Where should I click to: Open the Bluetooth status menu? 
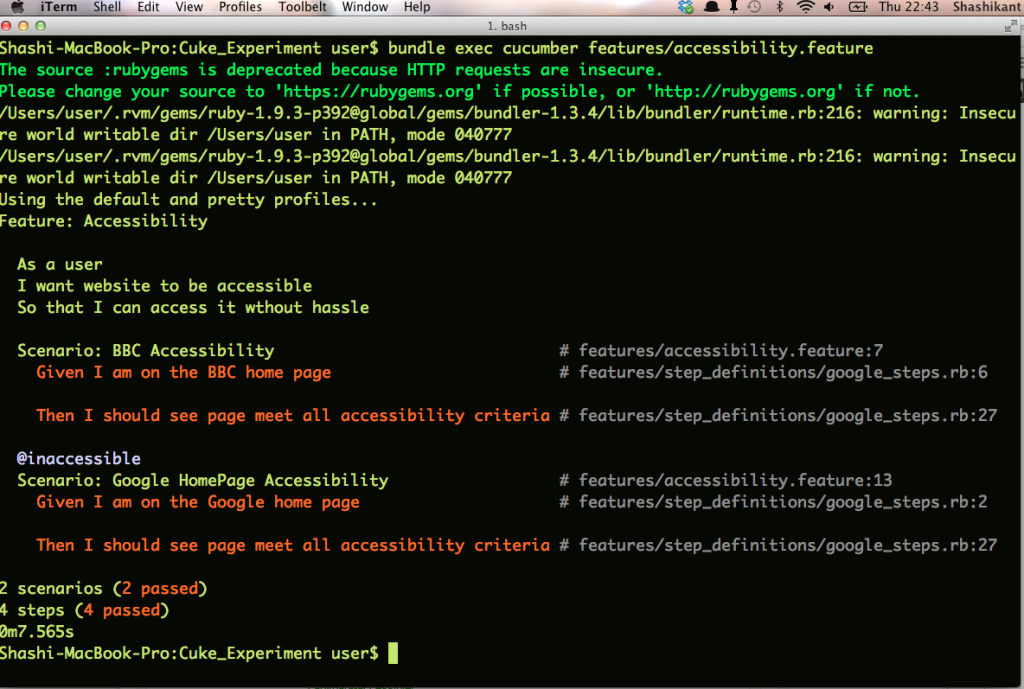click(x=779, y=7)
